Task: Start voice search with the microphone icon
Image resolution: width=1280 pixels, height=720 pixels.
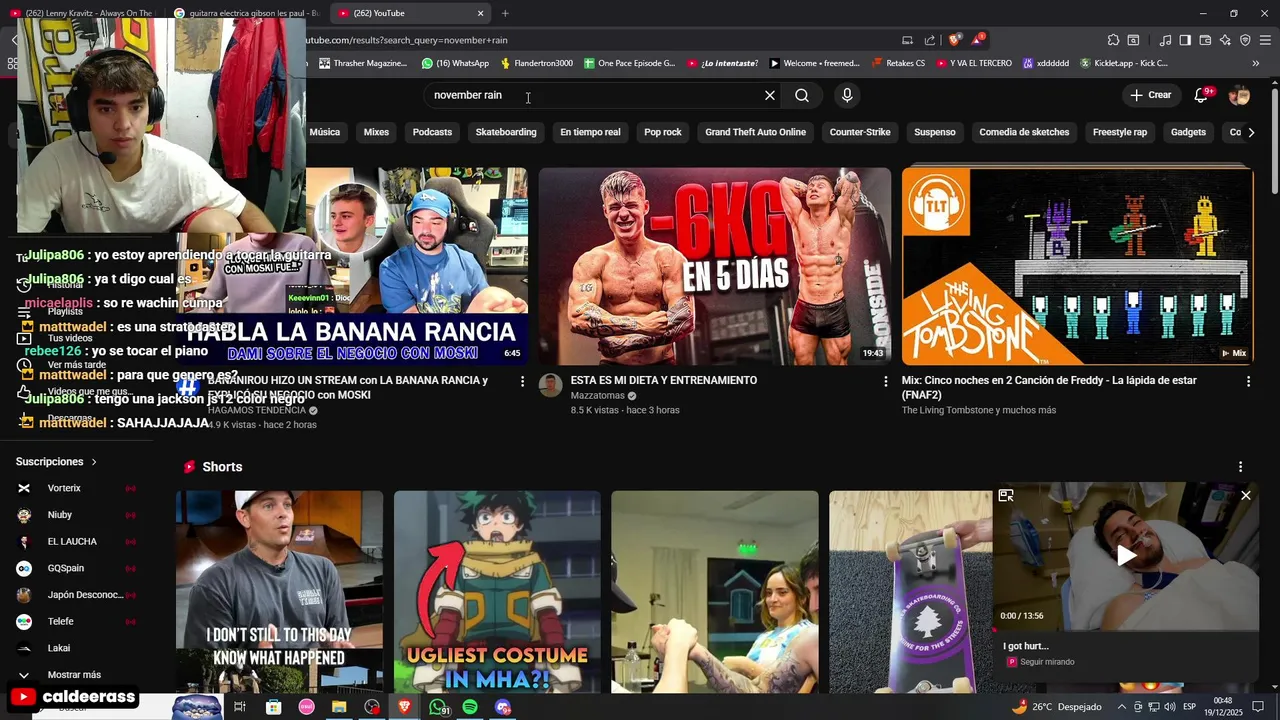Action: (x=847, y=95)
